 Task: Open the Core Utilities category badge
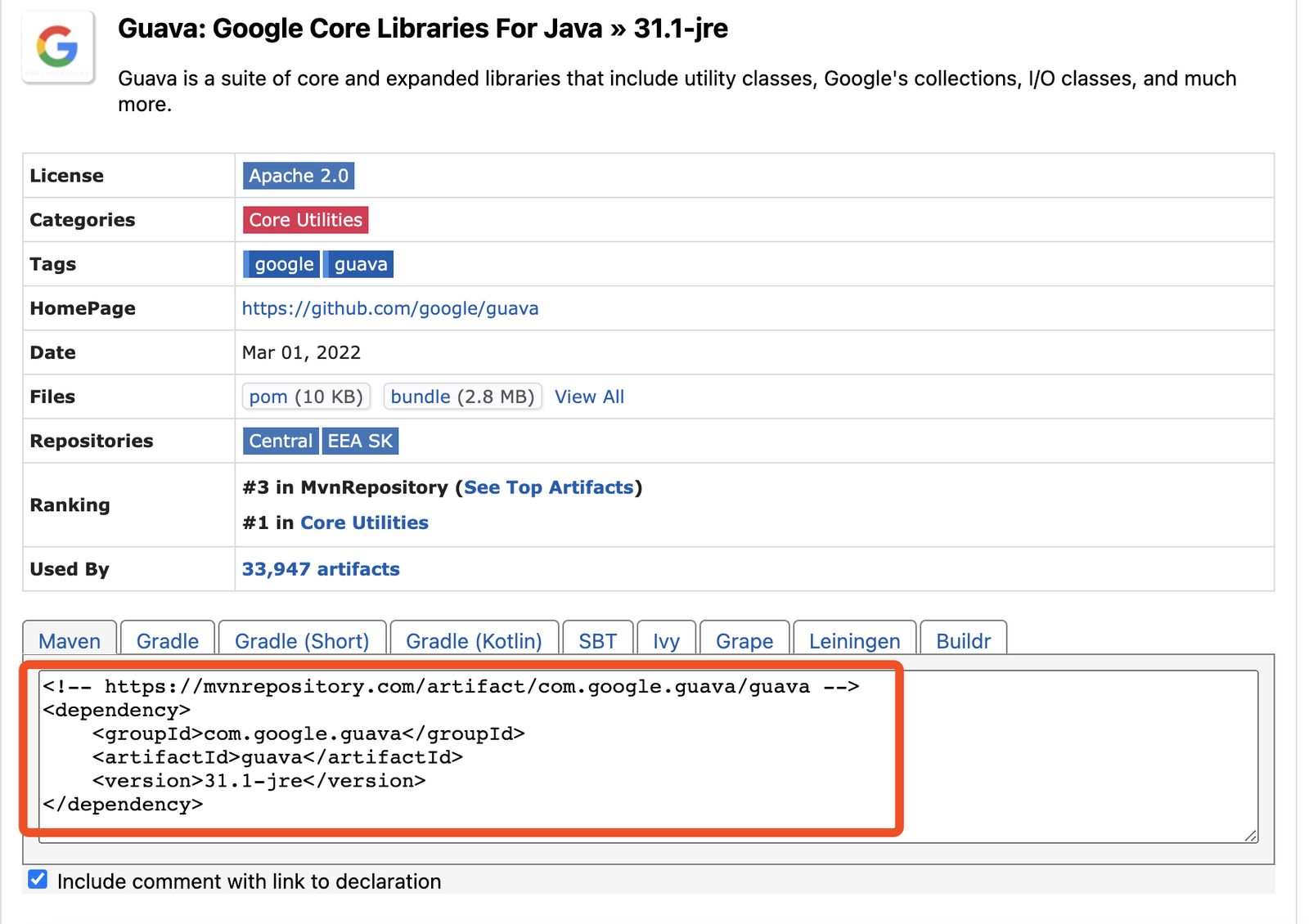(306, 220)
